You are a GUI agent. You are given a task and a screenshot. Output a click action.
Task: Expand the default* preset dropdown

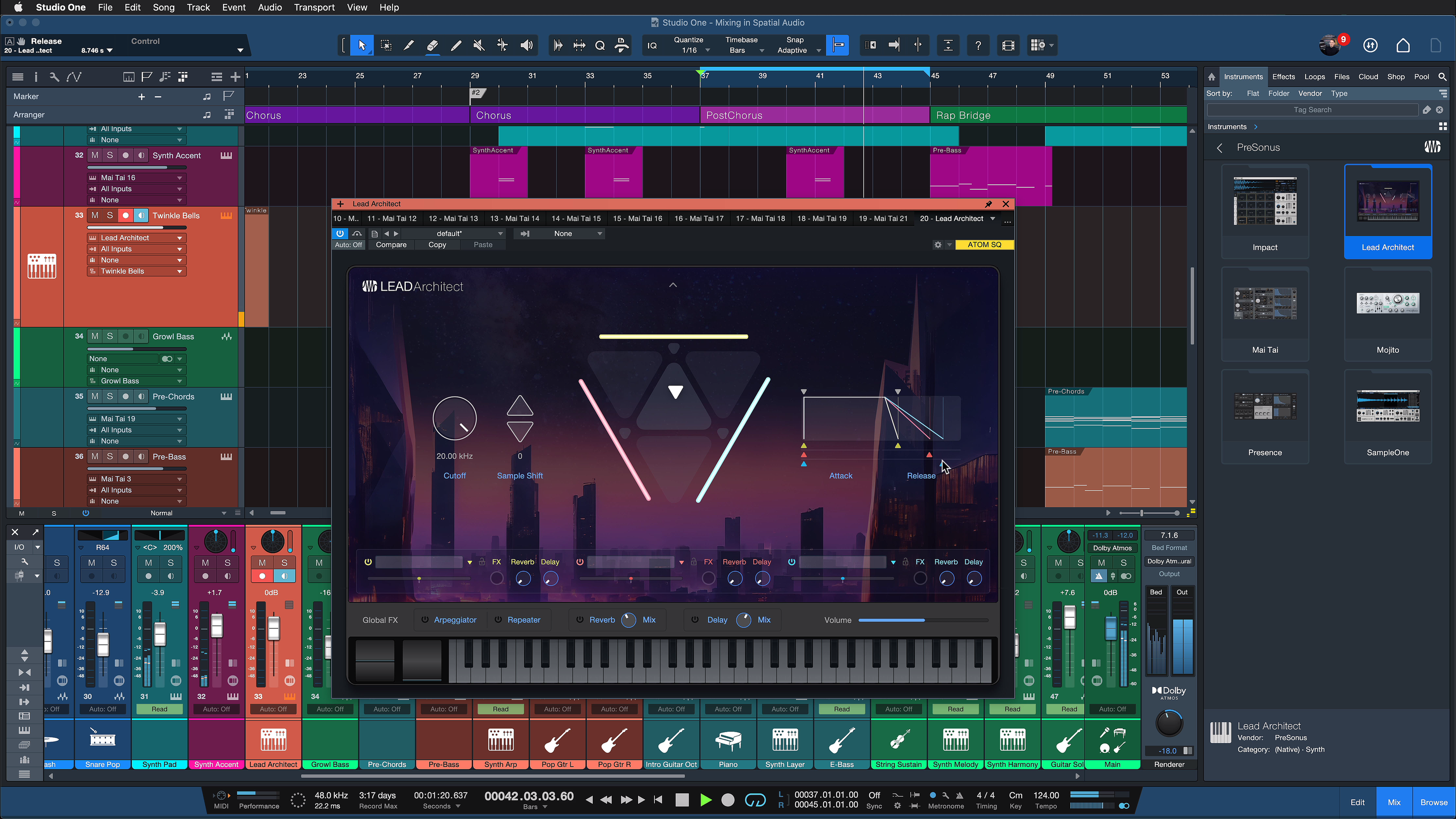coord(500,233)
